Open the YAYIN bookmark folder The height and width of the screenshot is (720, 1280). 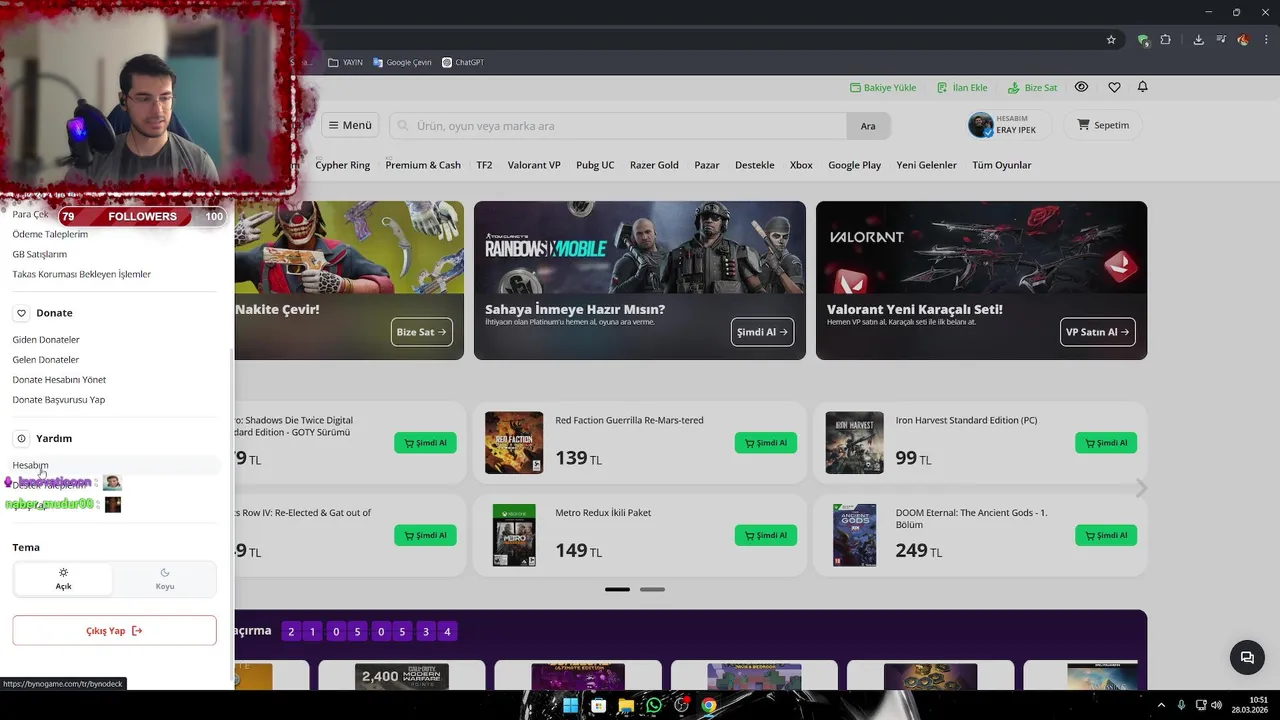point(345,62)
